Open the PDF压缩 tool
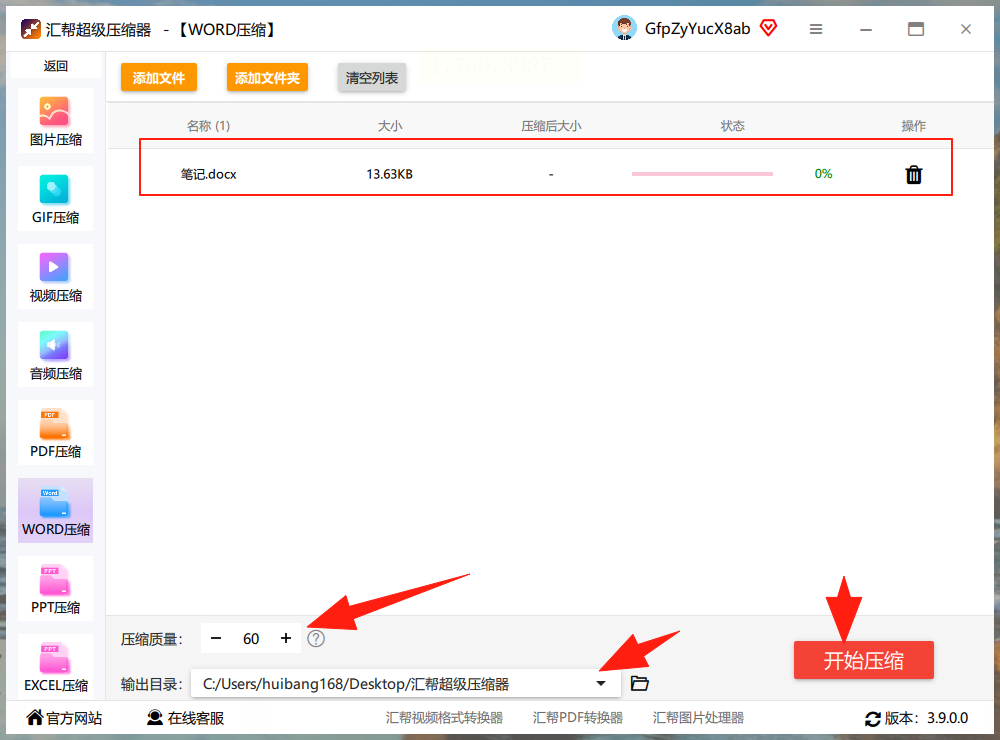 pyautogui.click(x=55, y=433)
